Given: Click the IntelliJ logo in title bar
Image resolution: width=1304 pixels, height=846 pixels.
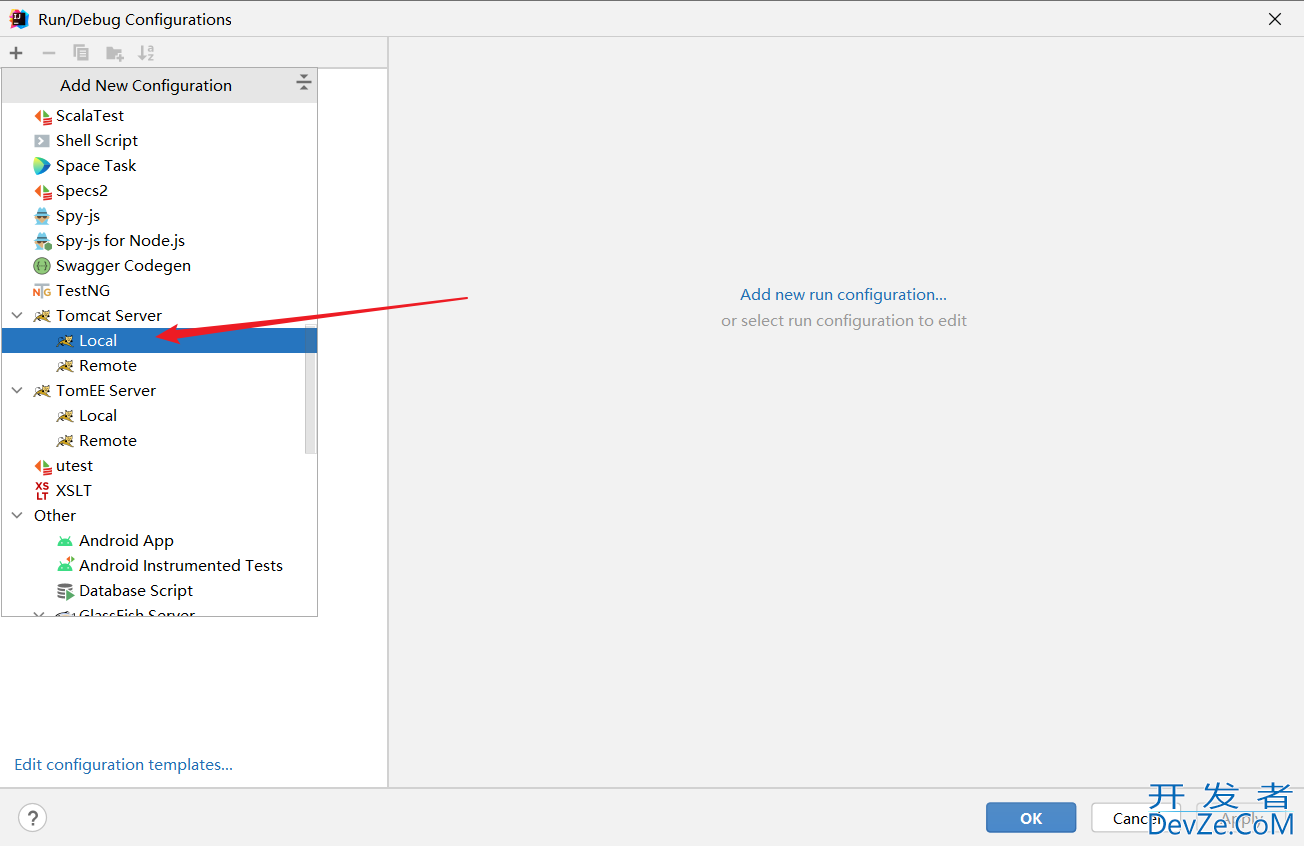Looking at the screenshot, I should click(19, 19).
